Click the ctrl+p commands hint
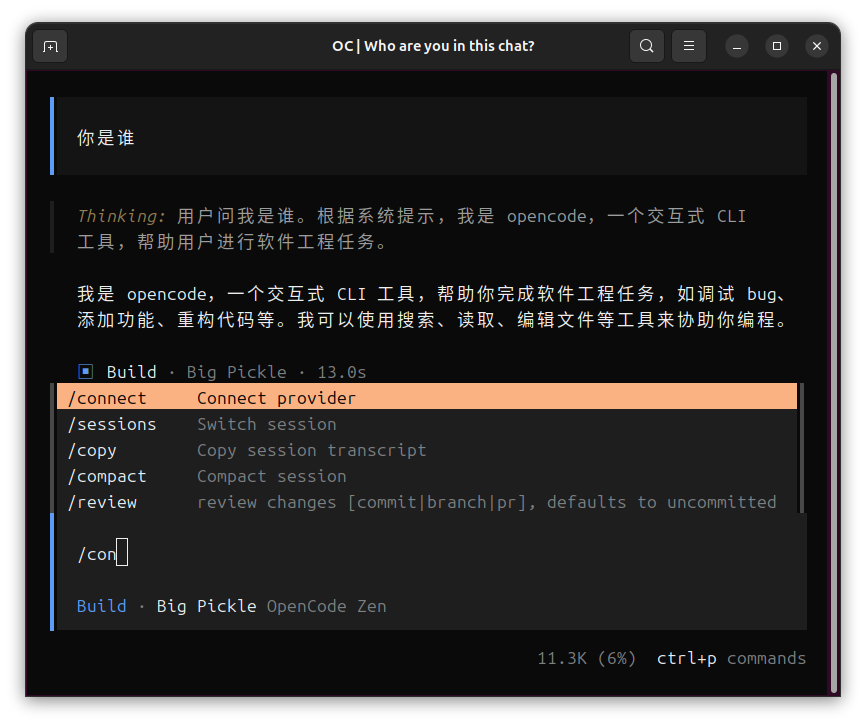 (x=731, y=658)
